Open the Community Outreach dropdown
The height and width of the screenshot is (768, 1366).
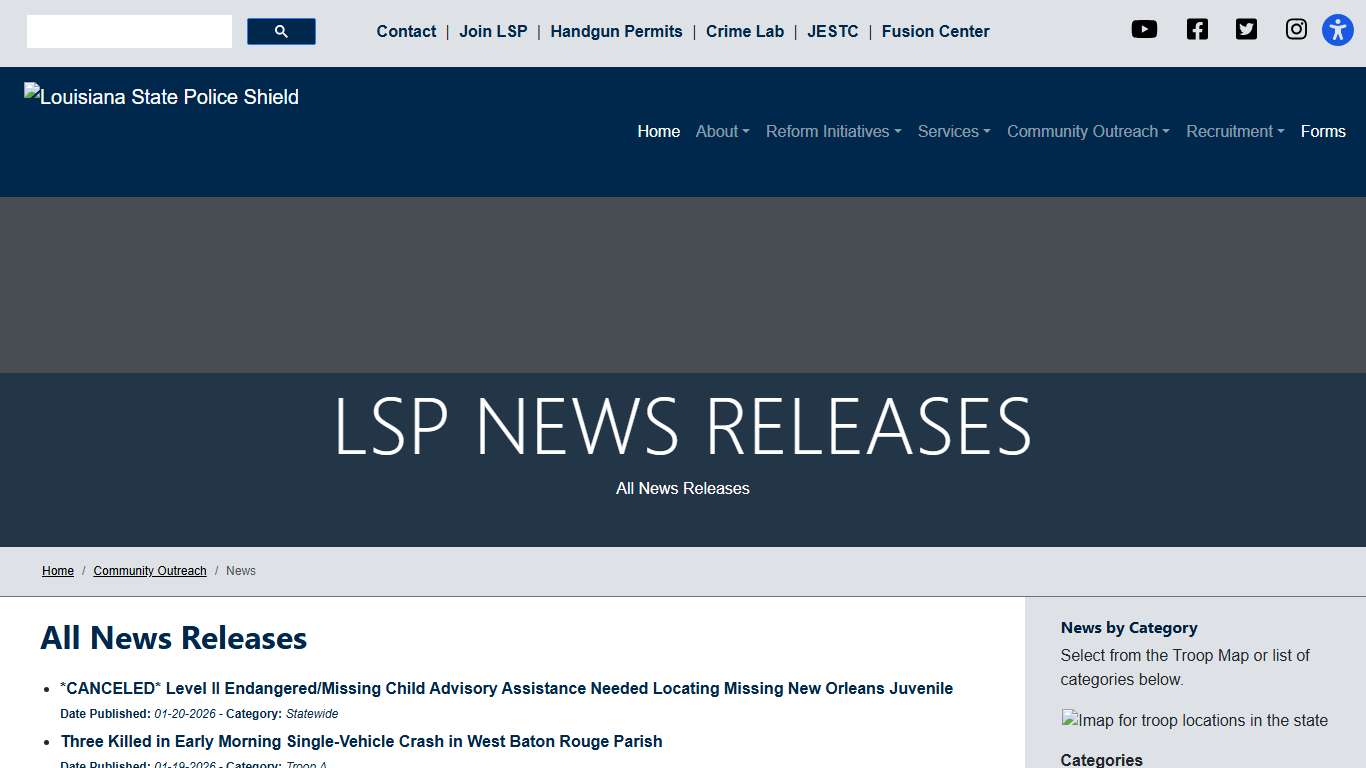[1088, 131]
